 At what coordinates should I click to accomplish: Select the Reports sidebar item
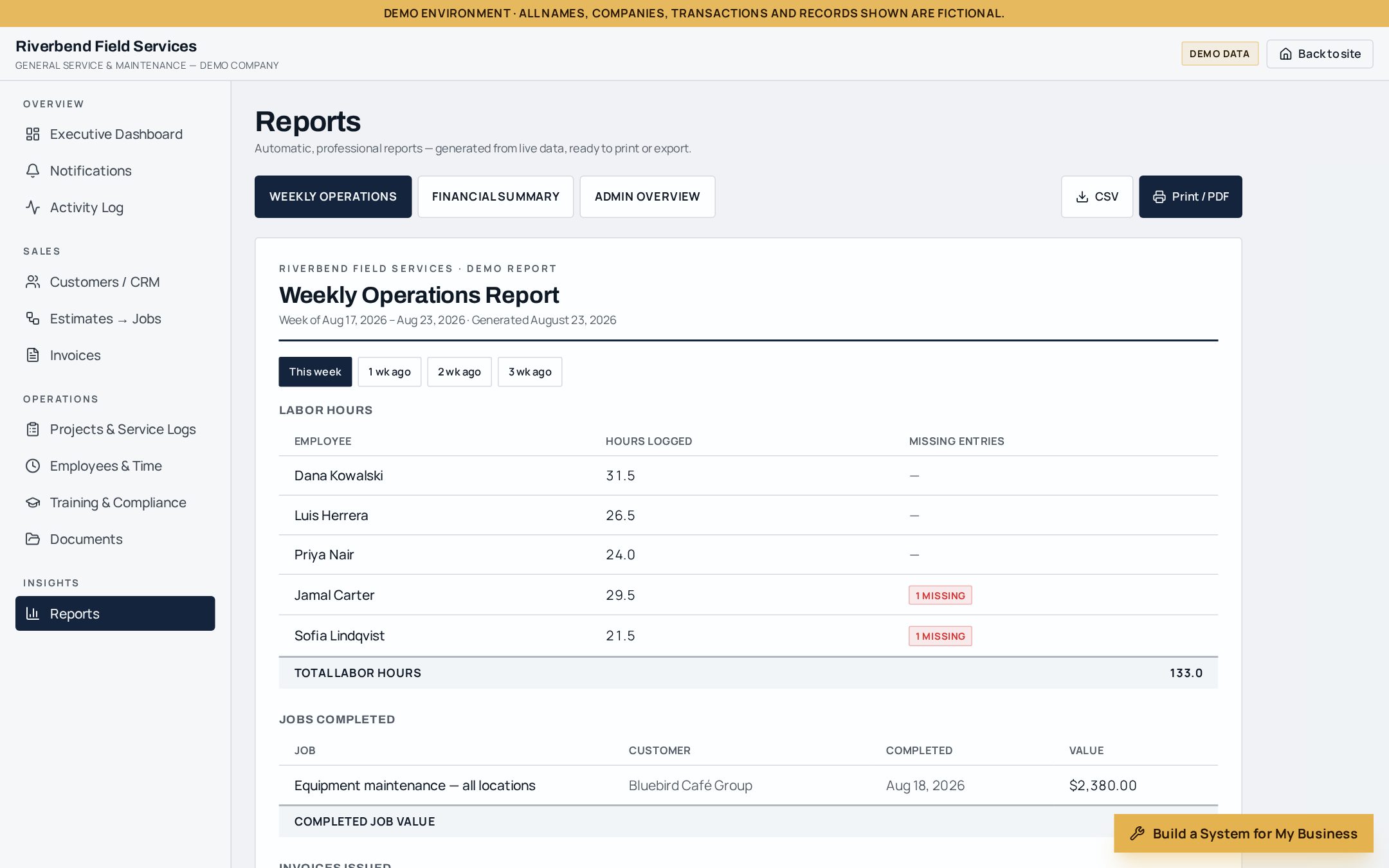[115, 613]
